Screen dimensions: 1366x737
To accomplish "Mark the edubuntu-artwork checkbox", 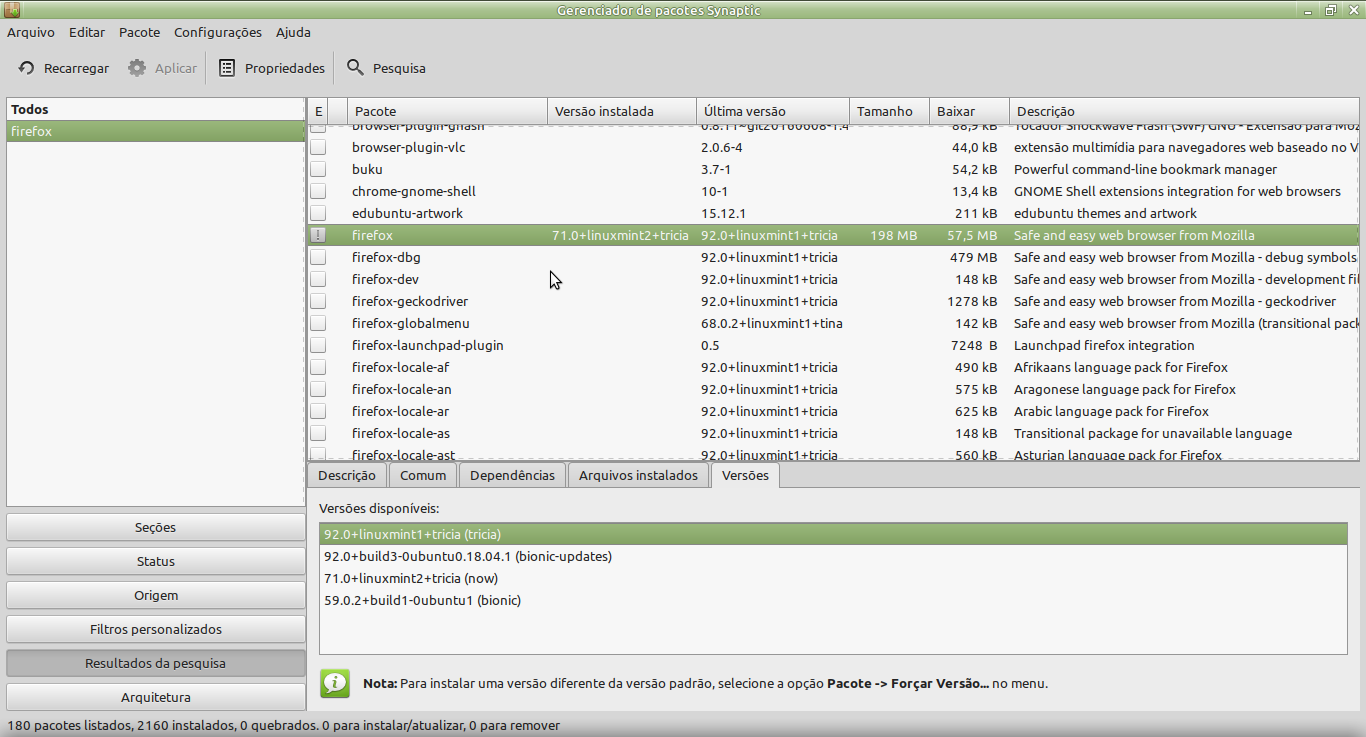I will point(318,213).
